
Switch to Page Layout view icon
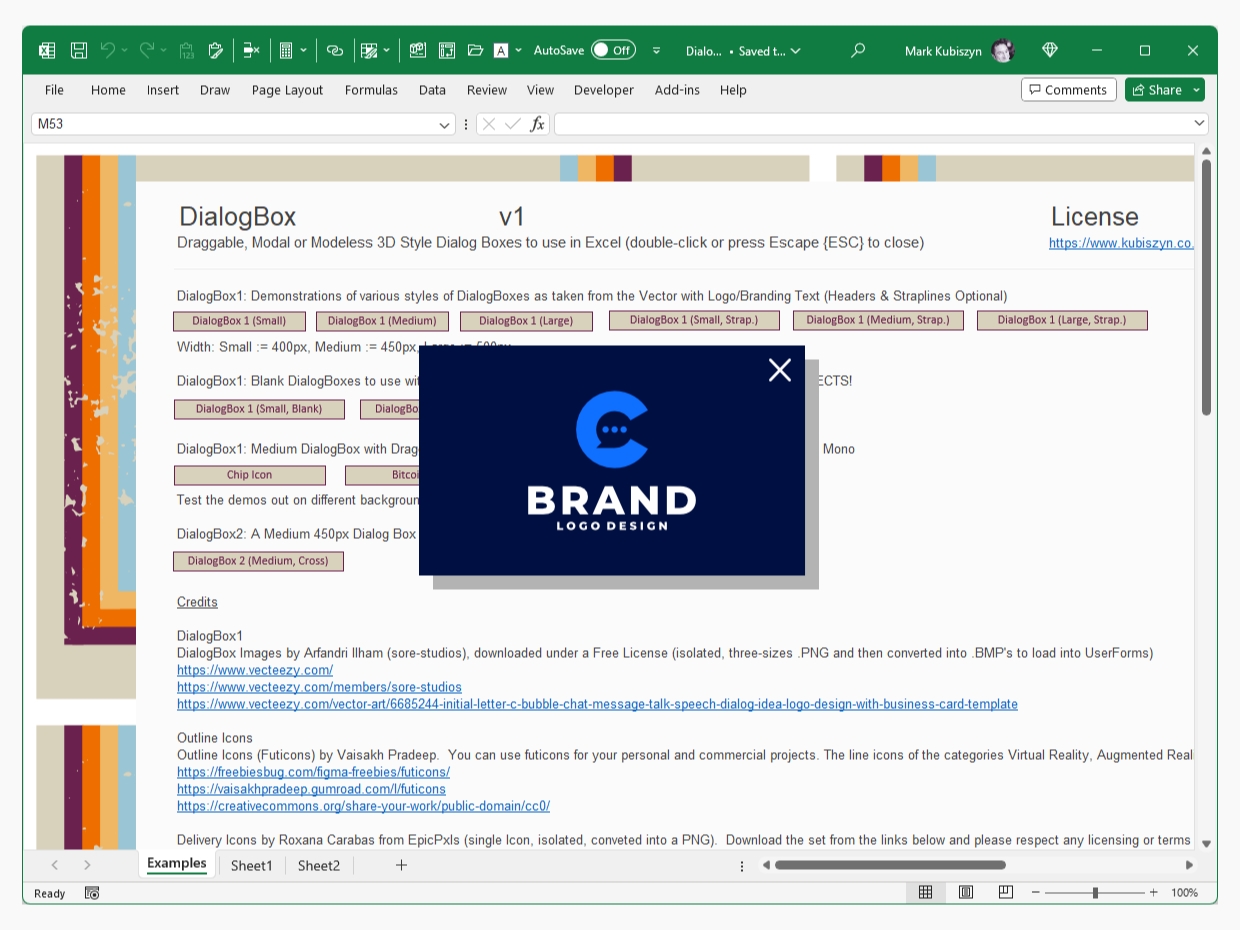(x=966, y=892)
